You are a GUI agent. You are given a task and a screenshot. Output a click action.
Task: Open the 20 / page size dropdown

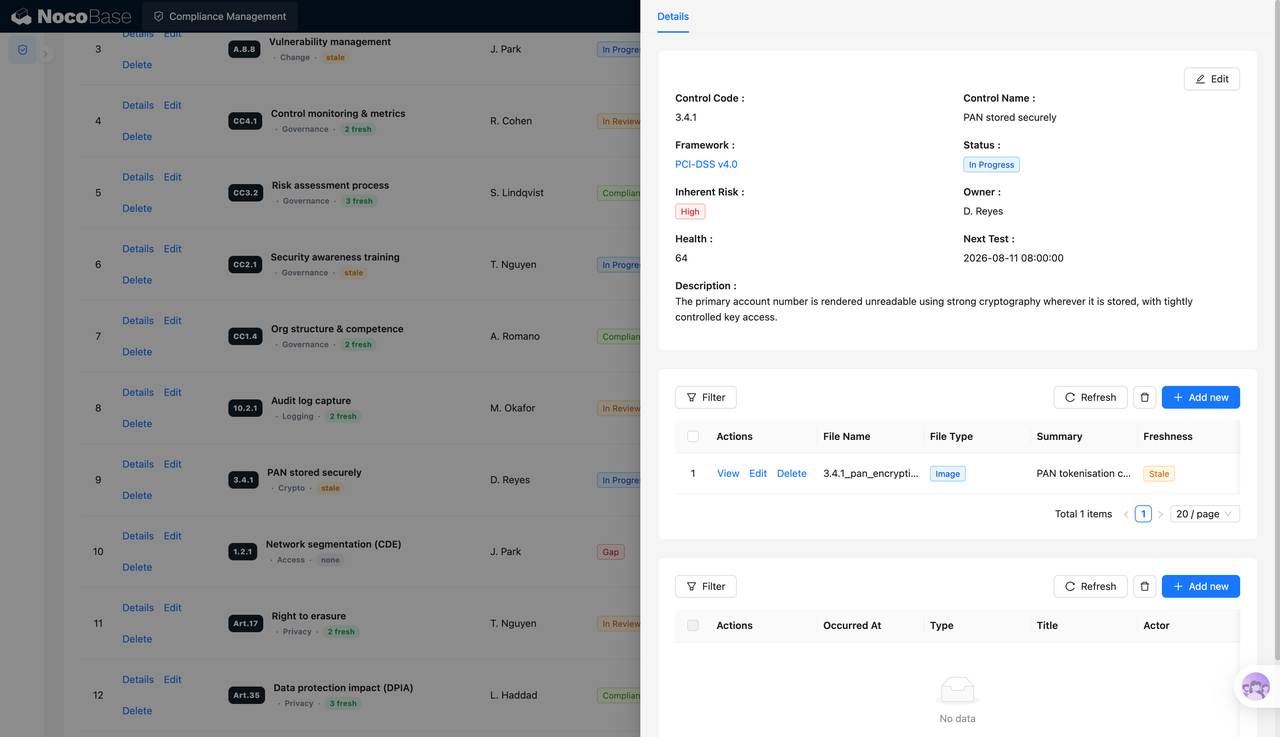[1205, 514]
